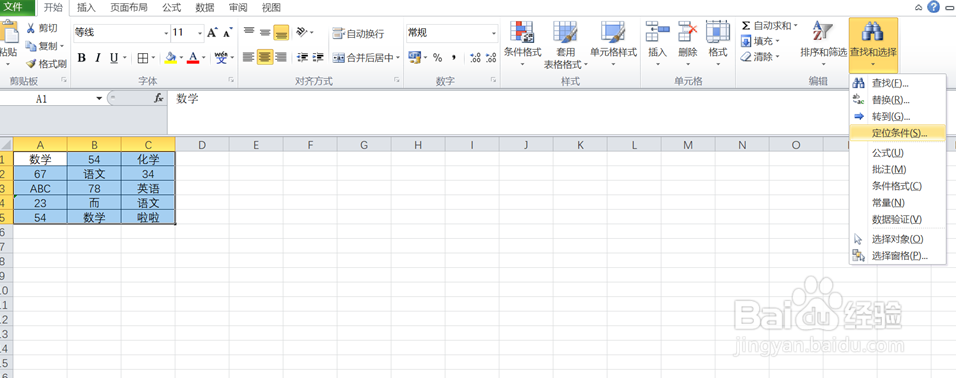Click the Decrease Decimal icon
Image resolution: width=956 pixels, height=378 pixels.
tap(491, 57)
